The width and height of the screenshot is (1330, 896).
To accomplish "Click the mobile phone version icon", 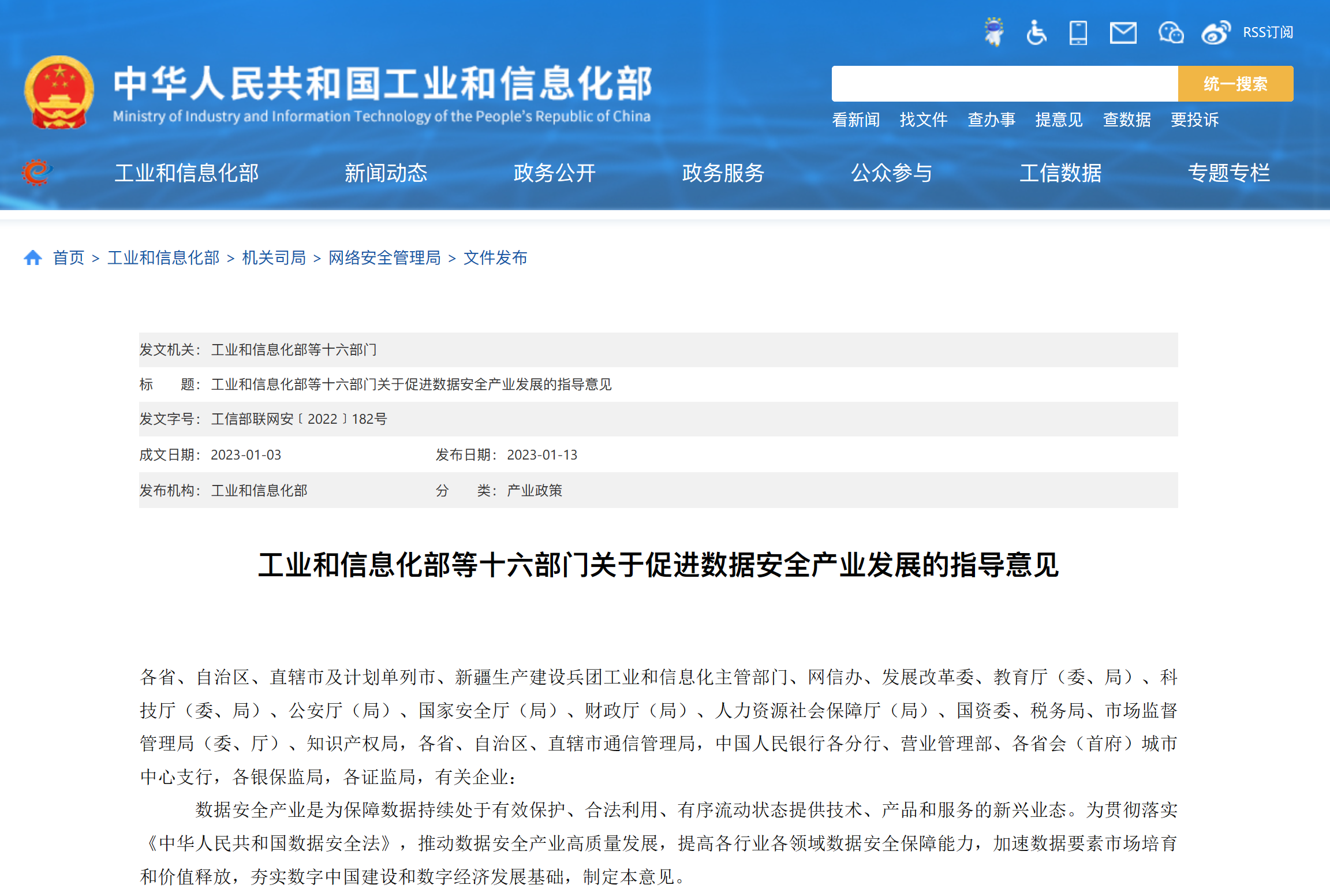I will pyautogui.click(x=1078, y=32).
